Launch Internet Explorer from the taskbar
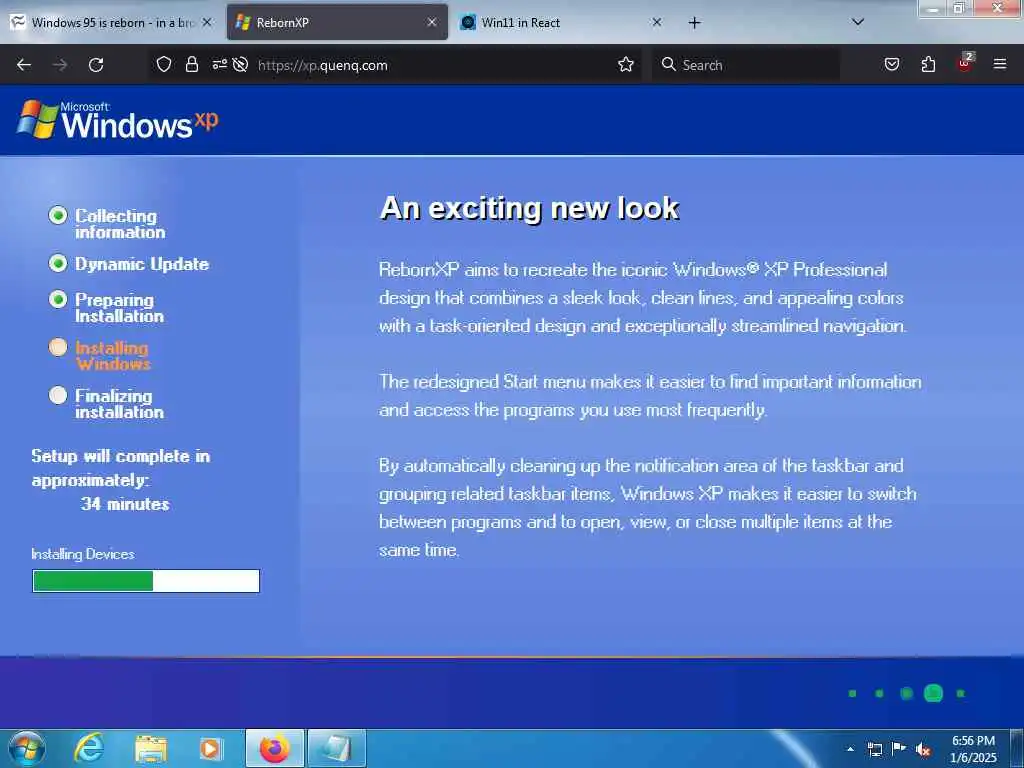This screenshot has height=768, width=1024. [x=89, y=748]
